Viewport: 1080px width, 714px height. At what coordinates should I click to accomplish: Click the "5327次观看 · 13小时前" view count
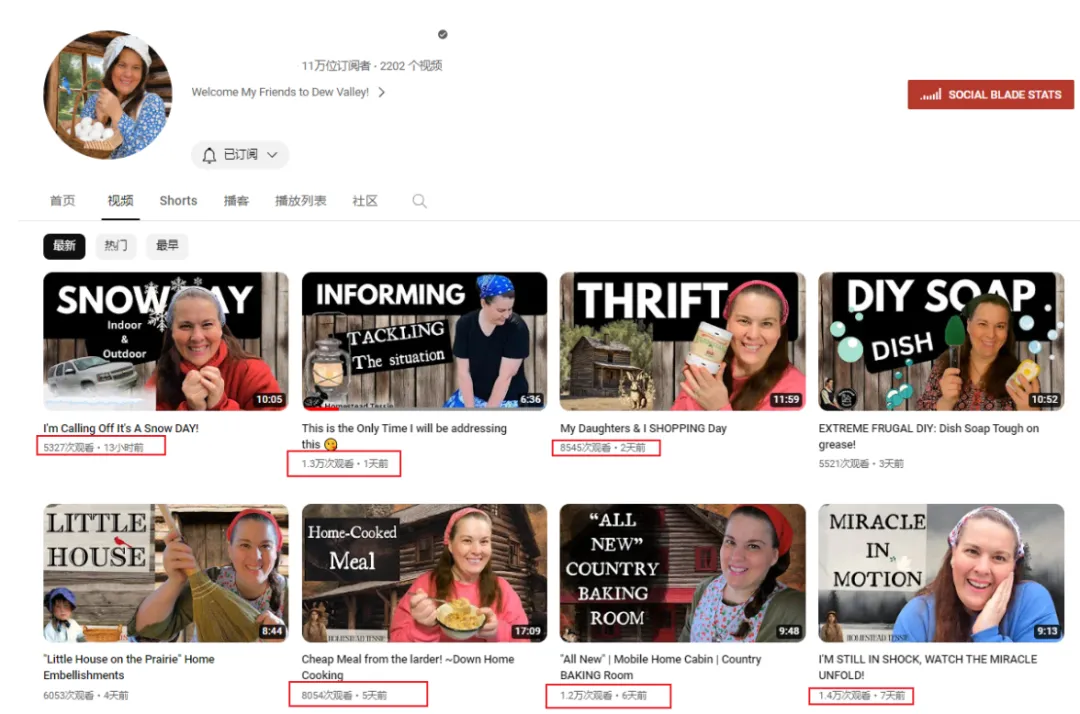point(94,448)
